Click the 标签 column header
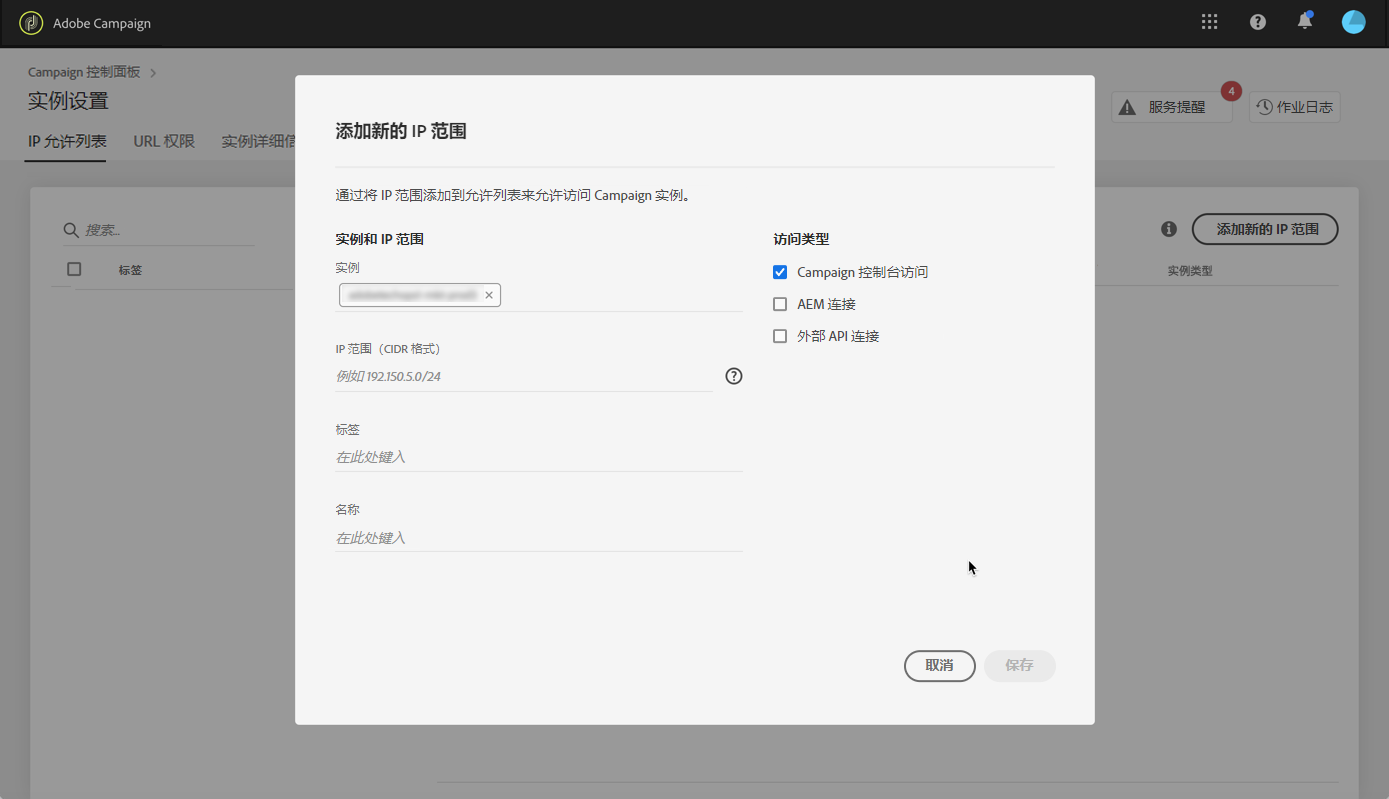 [x=130, y=270]
